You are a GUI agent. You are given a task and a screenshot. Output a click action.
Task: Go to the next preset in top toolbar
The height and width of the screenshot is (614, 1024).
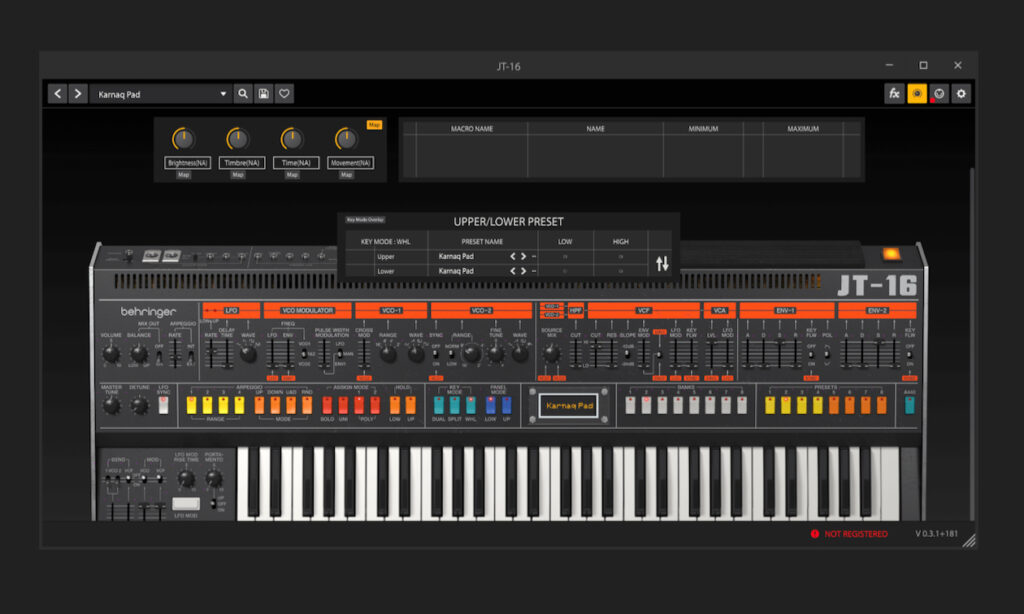78,93
